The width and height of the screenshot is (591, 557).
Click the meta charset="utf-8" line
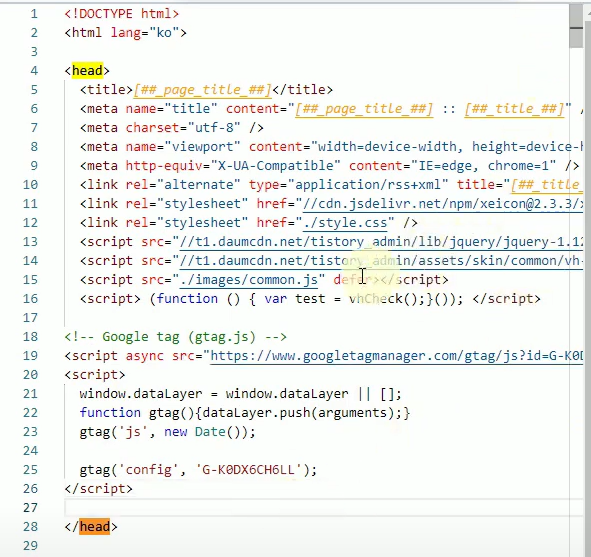[171, 128]
